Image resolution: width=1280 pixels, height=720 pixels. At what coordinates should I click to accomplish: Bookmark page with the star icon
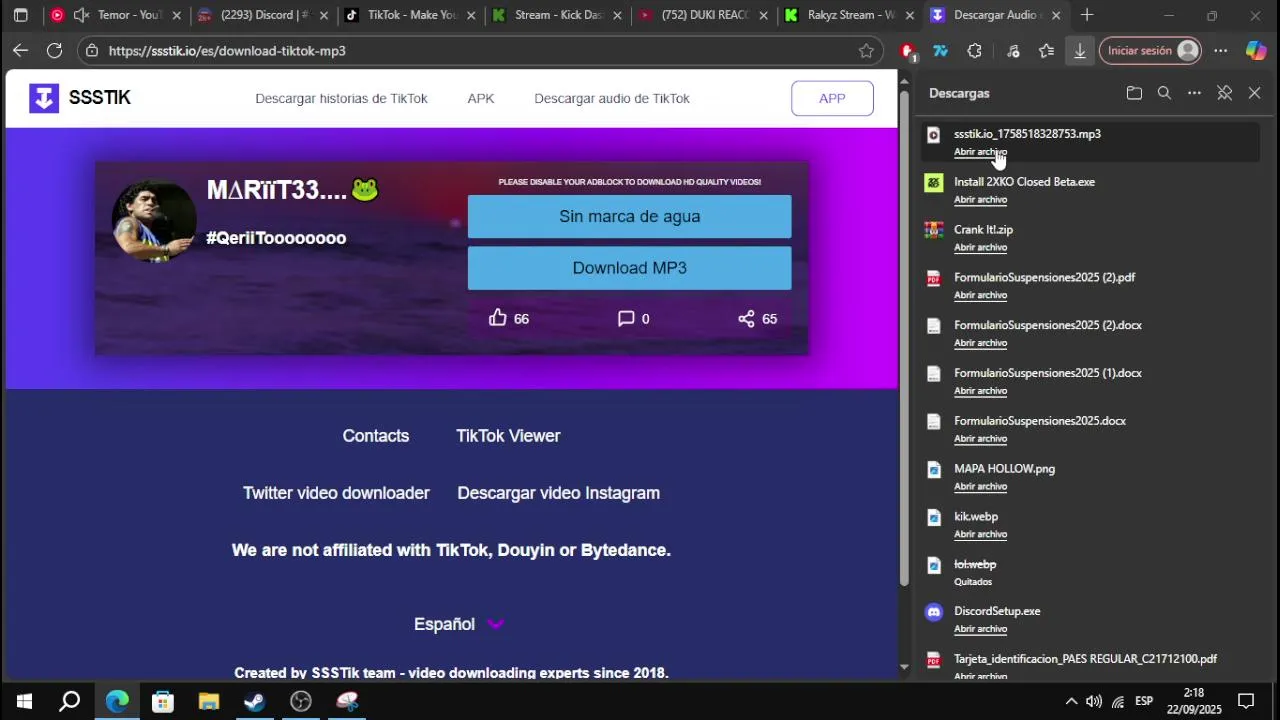tap(866, 50)
